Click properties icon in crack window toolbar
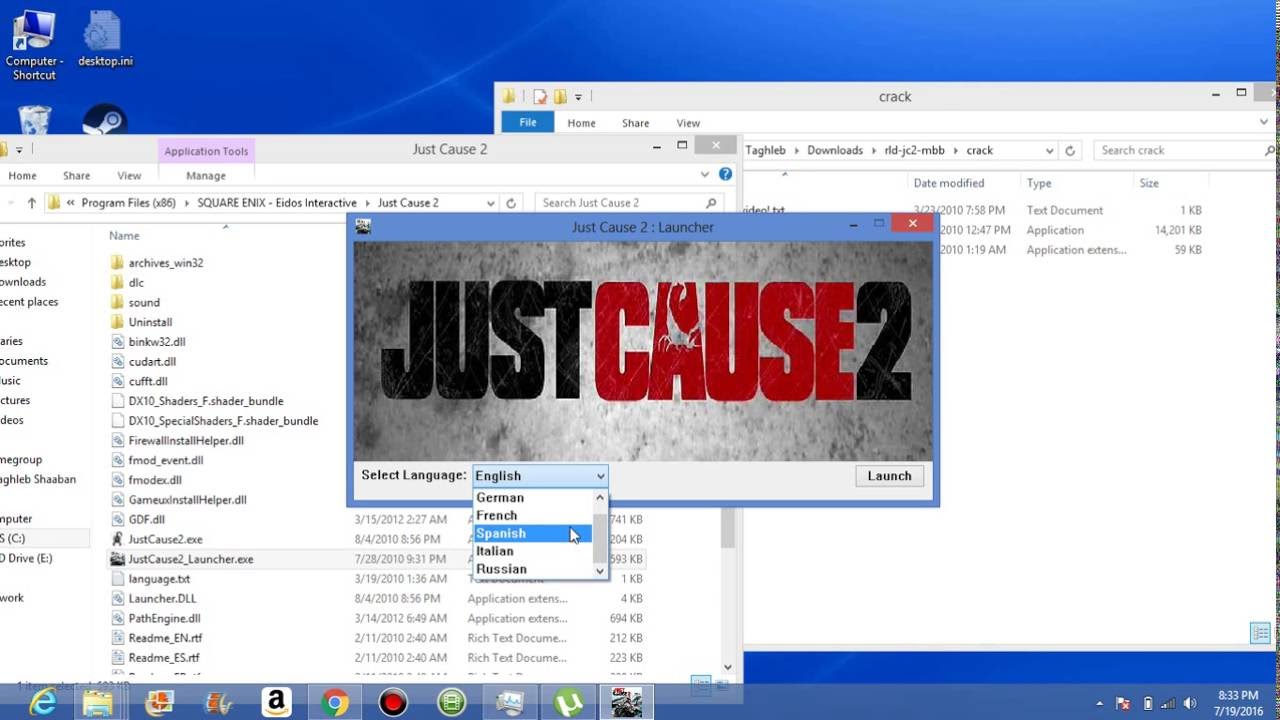 pyautogui.click(x=540, y=97)
